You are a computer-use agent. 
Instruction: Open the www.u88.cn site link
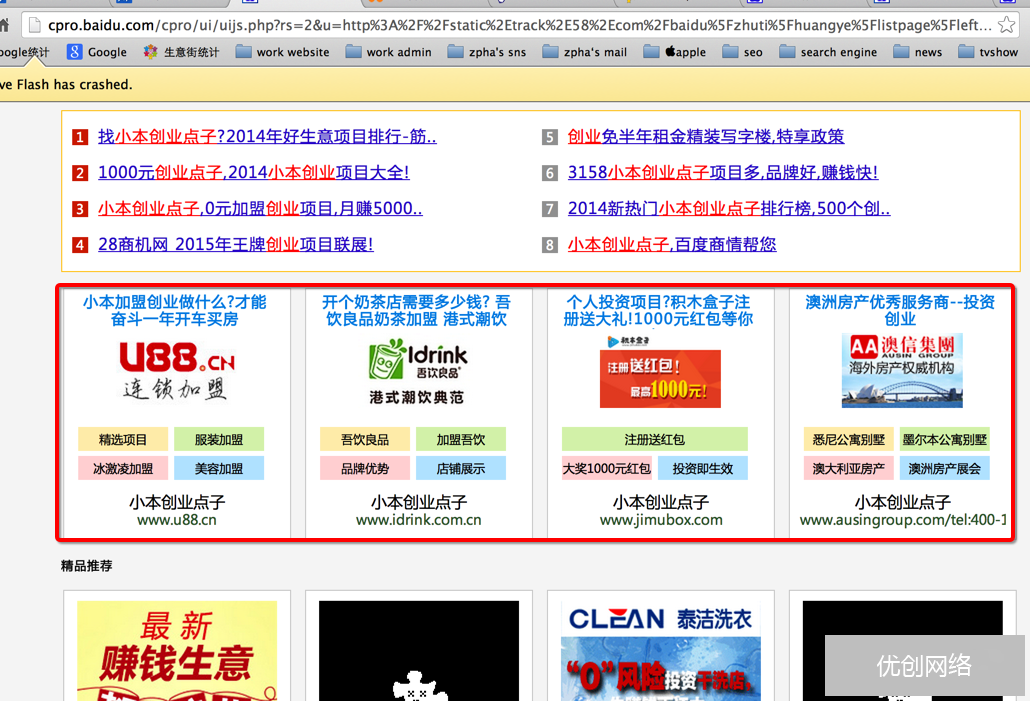click(177, 520)
